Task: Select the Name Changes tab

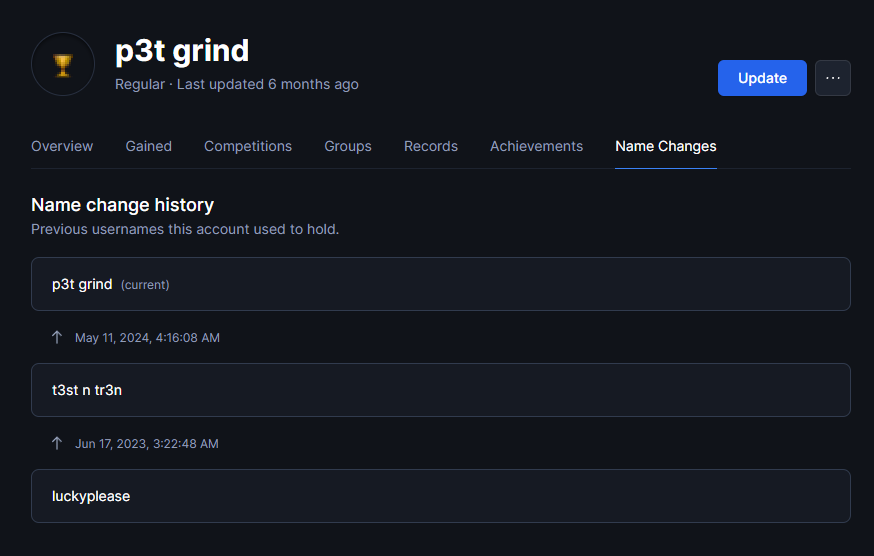Action: [x=666, y=146]
